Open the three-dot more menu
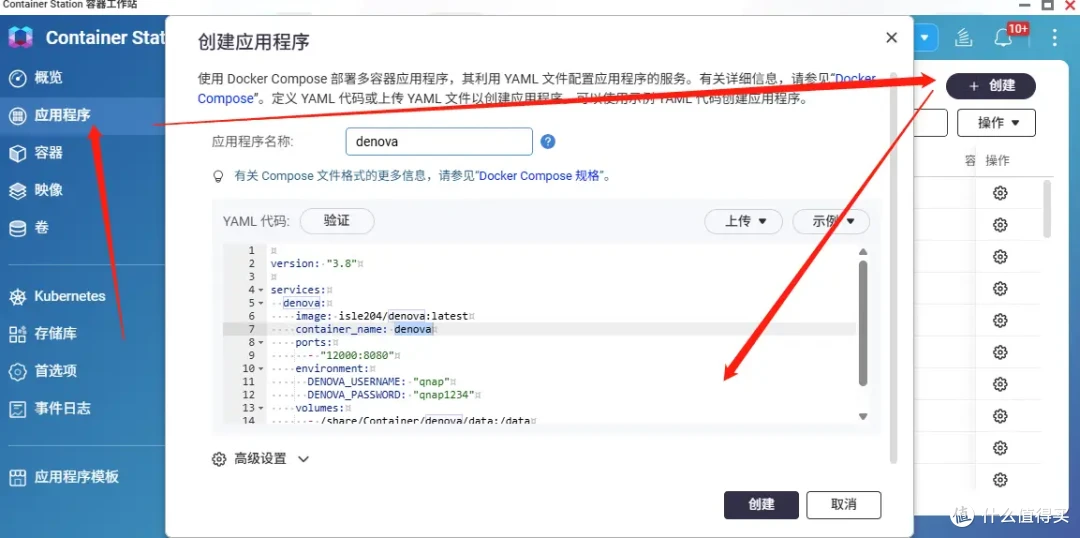The image size is (1080, 538). tap(1054, 37)
